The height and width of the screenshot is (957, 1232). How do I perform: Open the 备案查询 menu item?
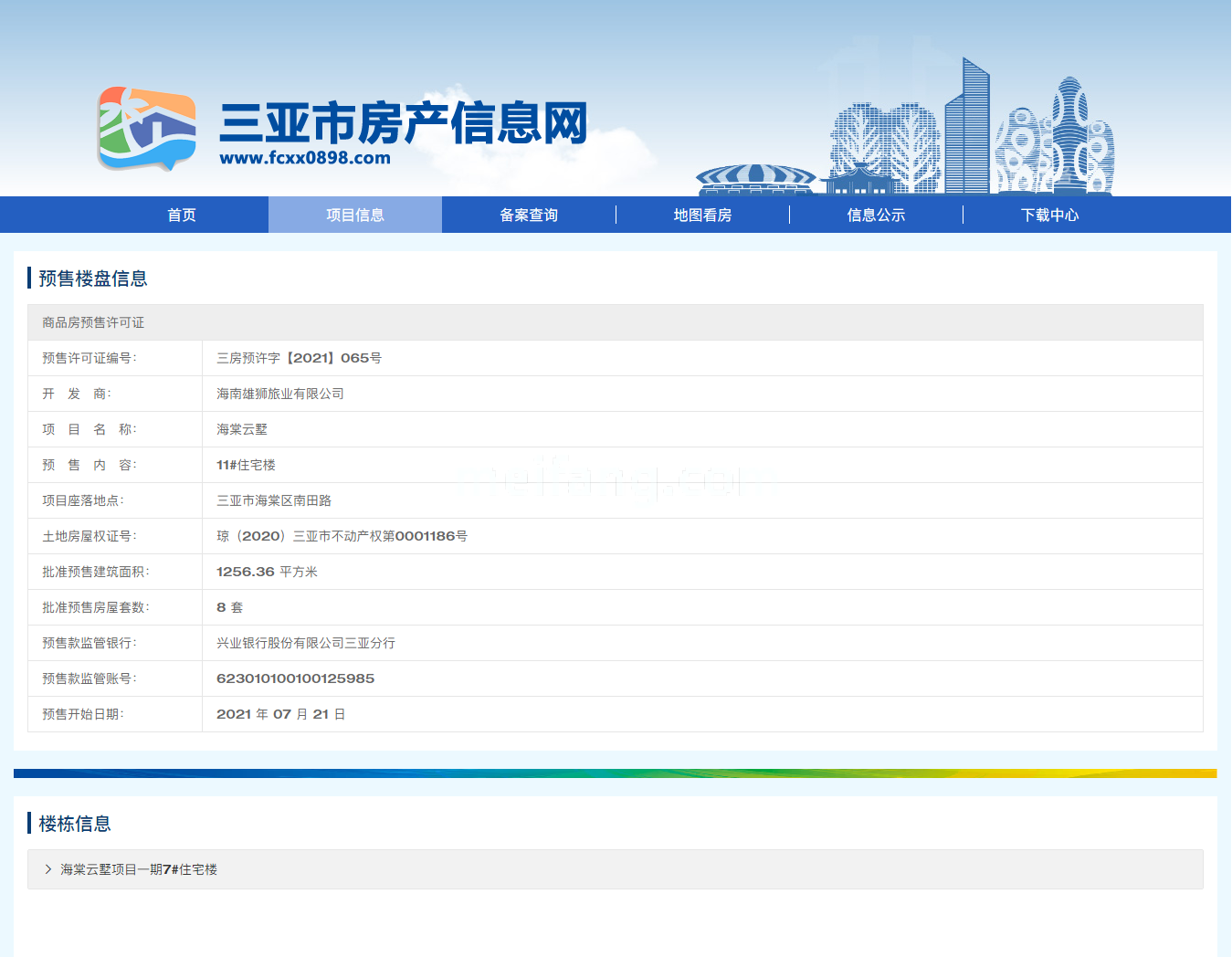pos(529,216)
